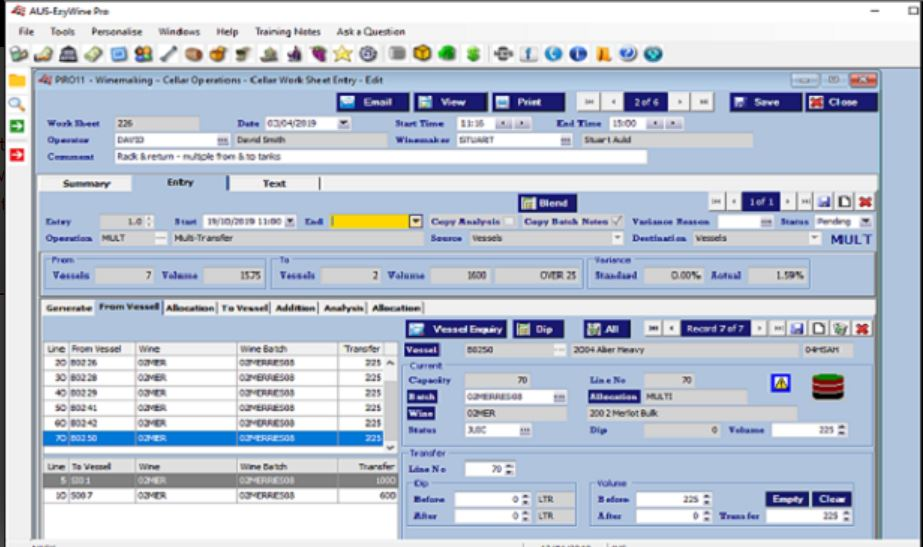The height and width of the screenshot is (547, 923).
Task: Open the Operator lookup button
Action: (222, 140)
